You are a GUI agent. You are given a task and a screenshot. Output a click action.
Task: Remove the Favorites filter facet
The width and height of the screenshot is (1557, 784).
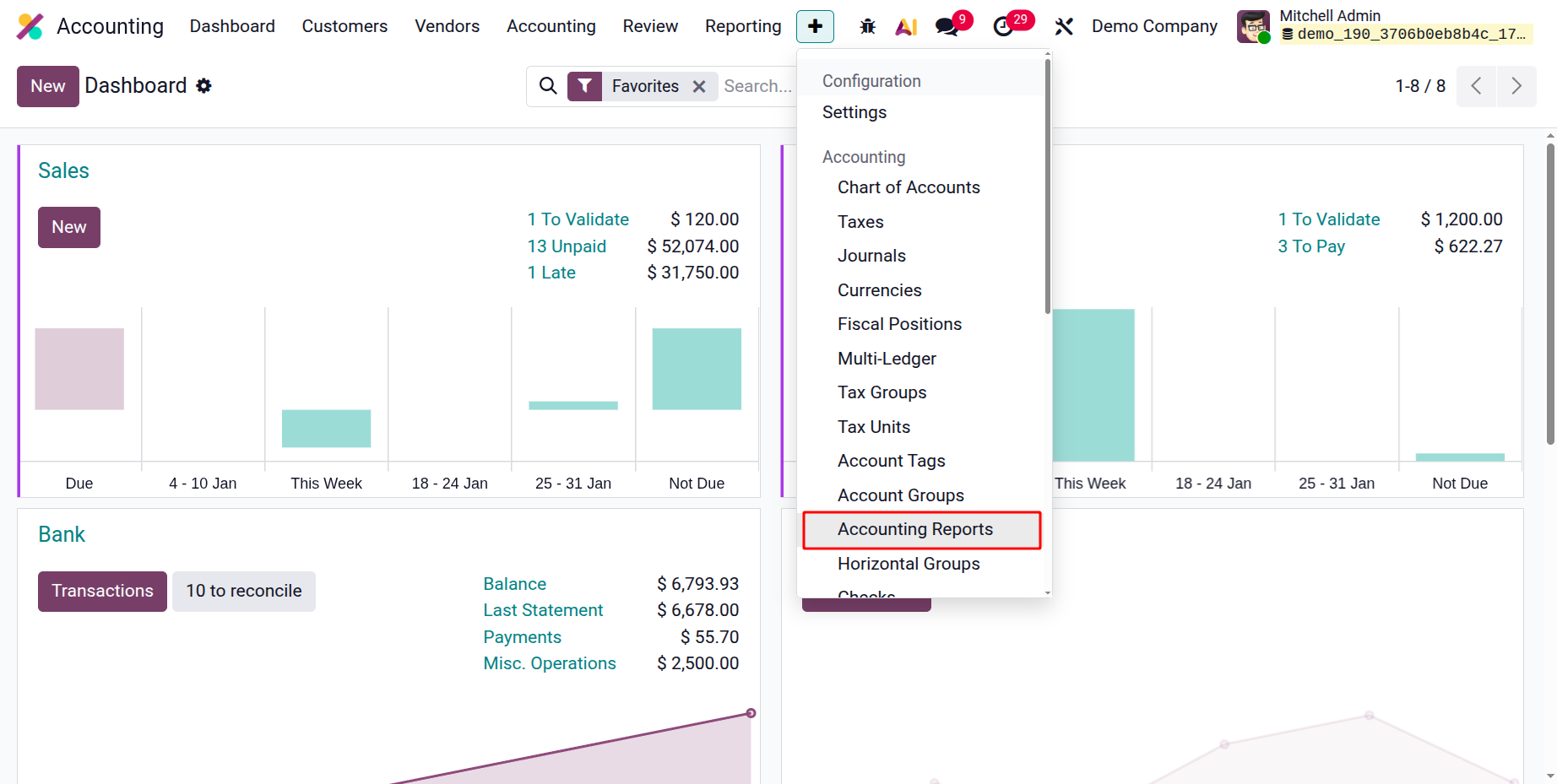point(699,86)
